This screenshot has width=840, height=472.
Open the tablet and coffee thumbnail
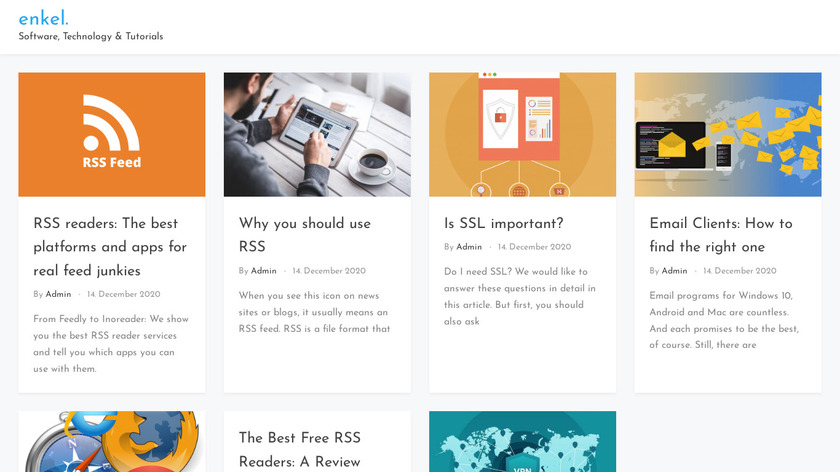[x=317, y=134]
